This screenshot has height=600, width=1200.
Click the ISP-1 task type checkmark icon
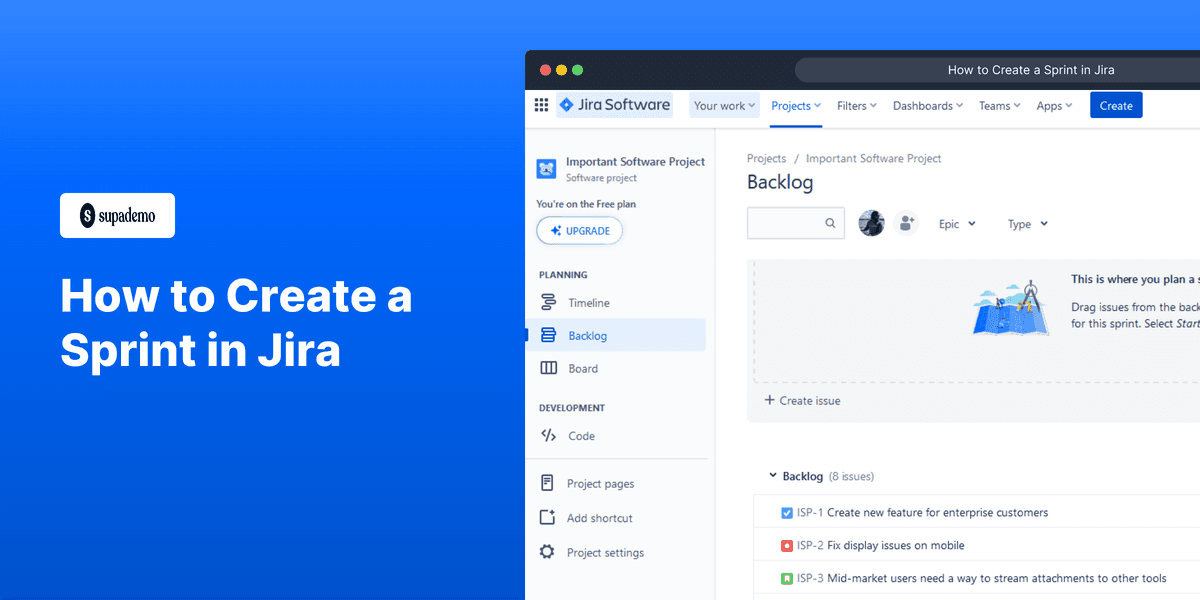[x=787, y=512]
